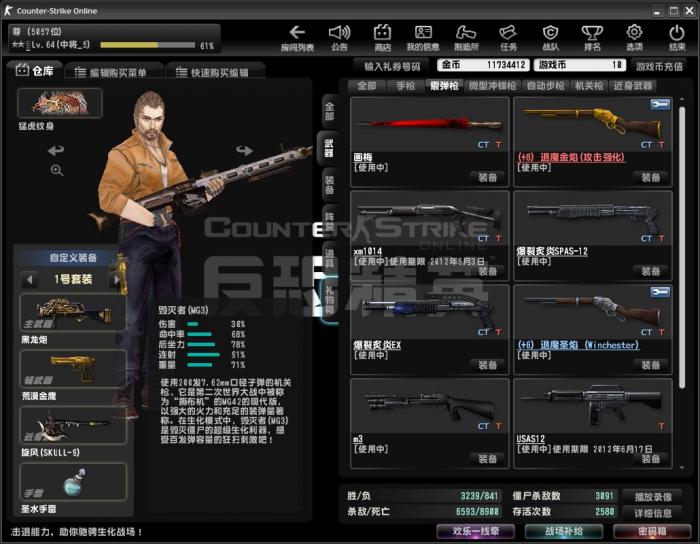Screen dimensions: 700x544
Task: Select vertical 装备 category tab
Action: (329, 185)
